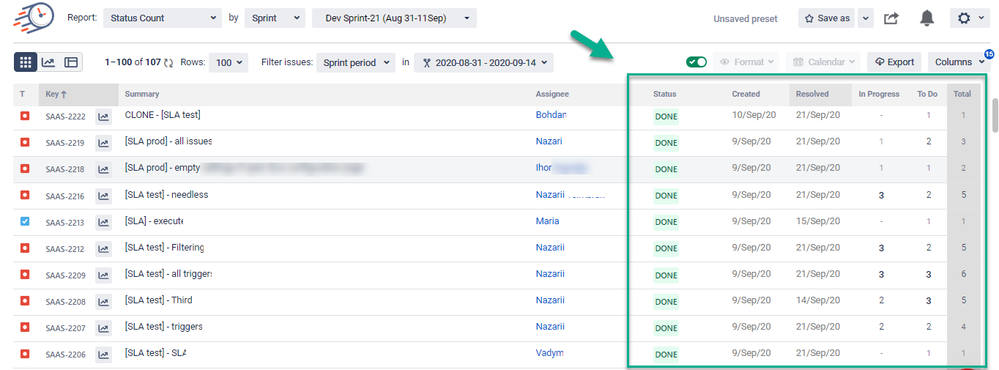Switch to chart view
Screen dimensions: 999x370
click(x=48, y=62)
